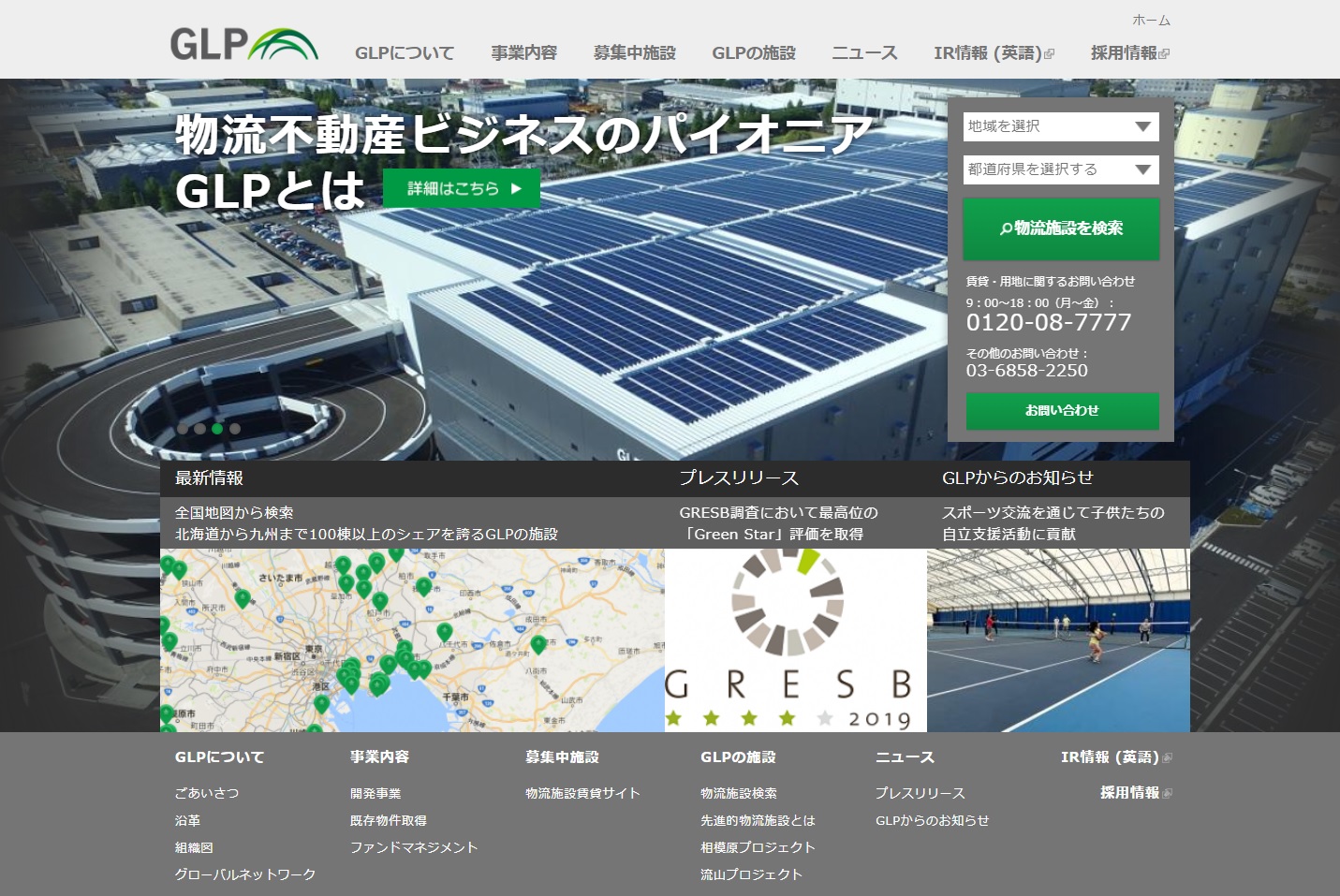Screen dimensions: 1340x896
Task: Select the second carousel slide dot
Action: [x=199, y=429]
